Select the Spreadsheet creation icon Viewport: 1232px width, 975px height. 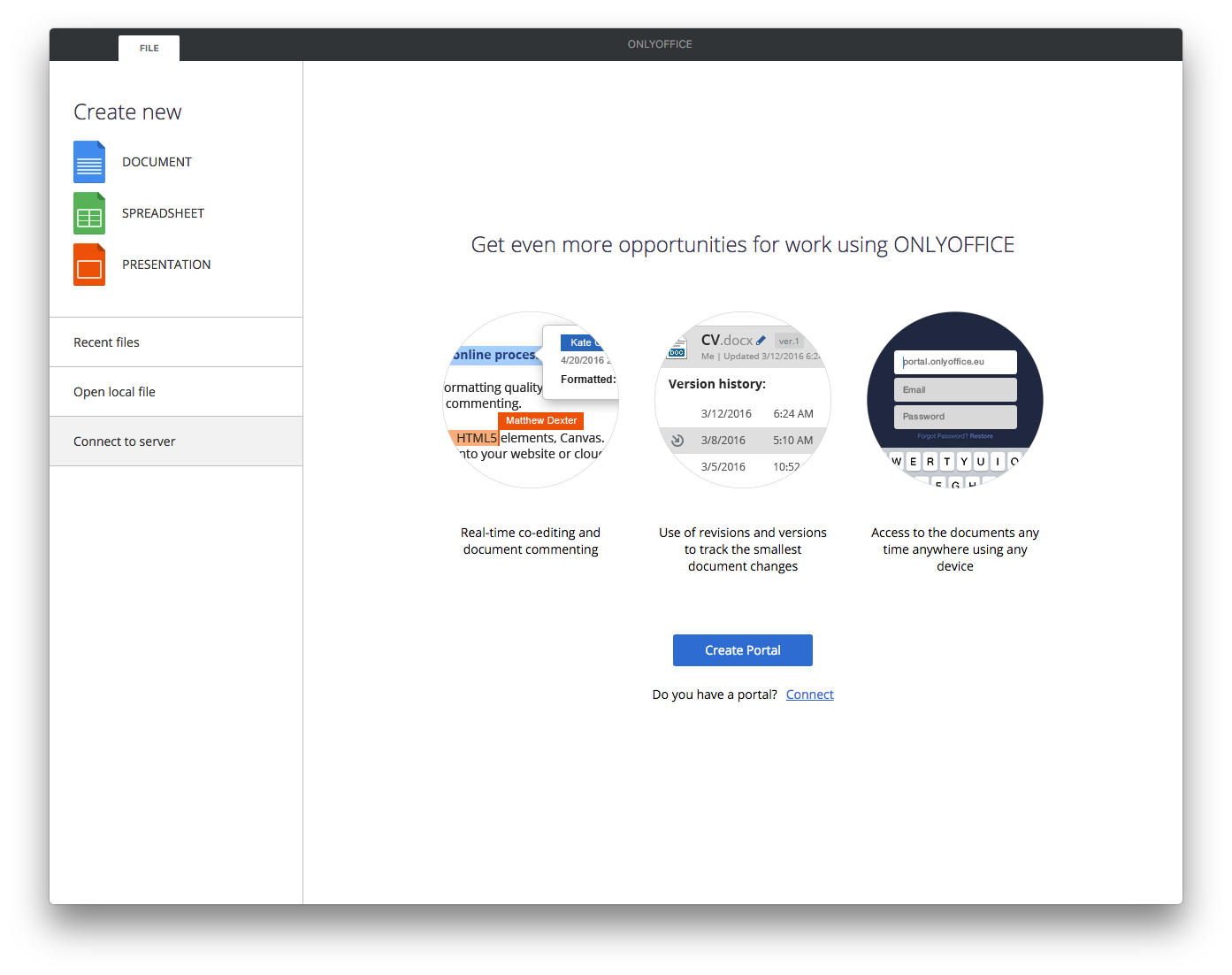pos(88,213)
